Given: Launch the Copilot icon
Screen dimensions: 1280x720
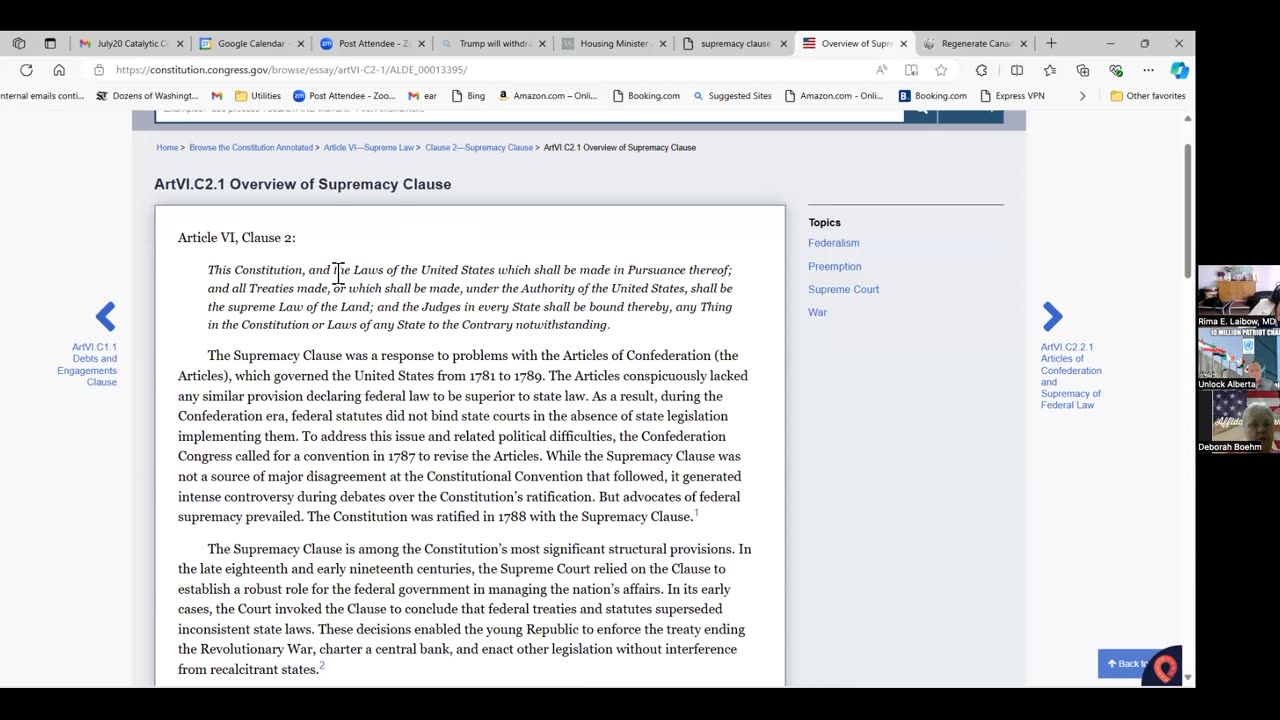Looking at the screenshot, I should (1179, 70).
